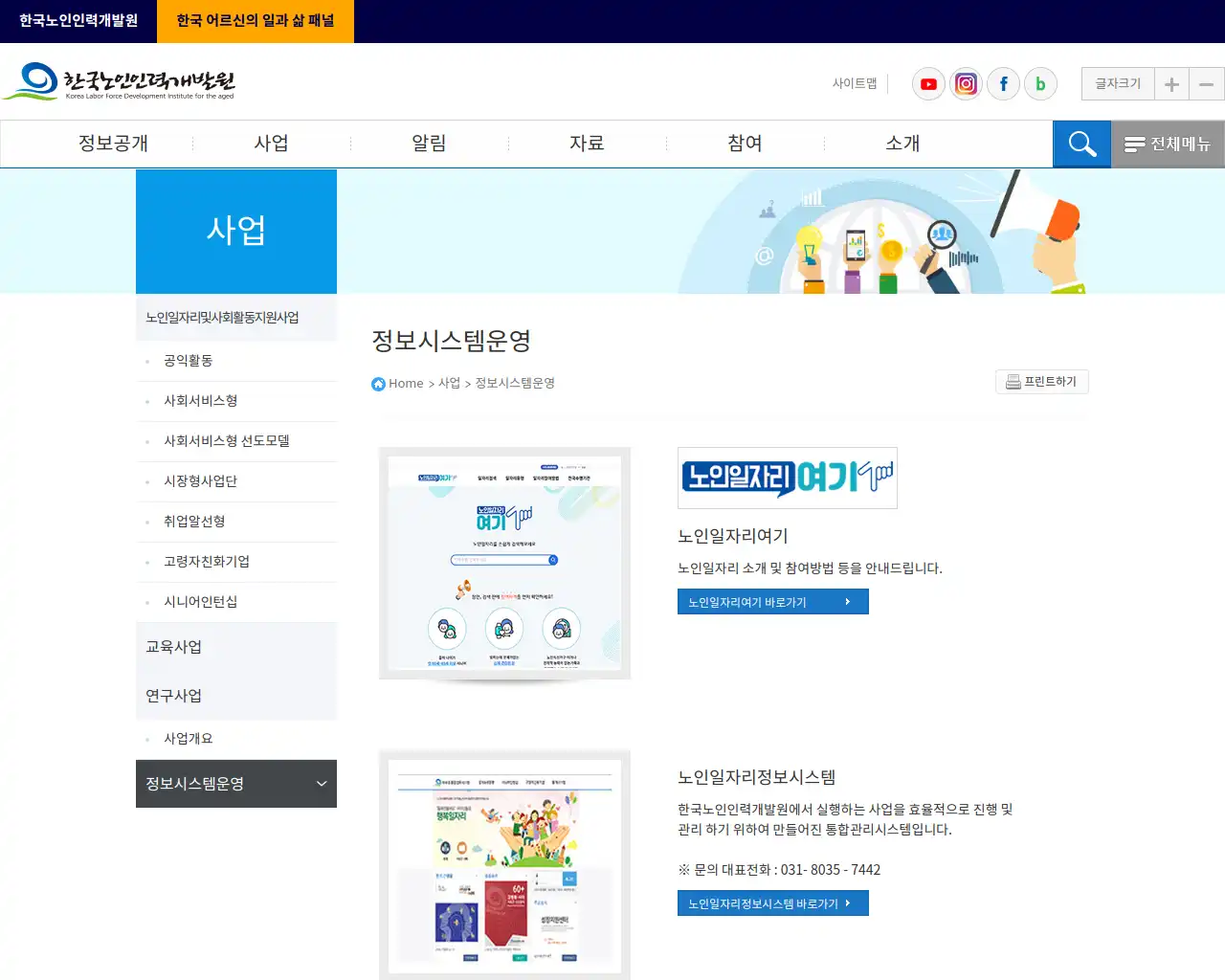Click the 정보시스템운영 page title
The width and height of the screenshot is (1225, 980).
(451, 341)
